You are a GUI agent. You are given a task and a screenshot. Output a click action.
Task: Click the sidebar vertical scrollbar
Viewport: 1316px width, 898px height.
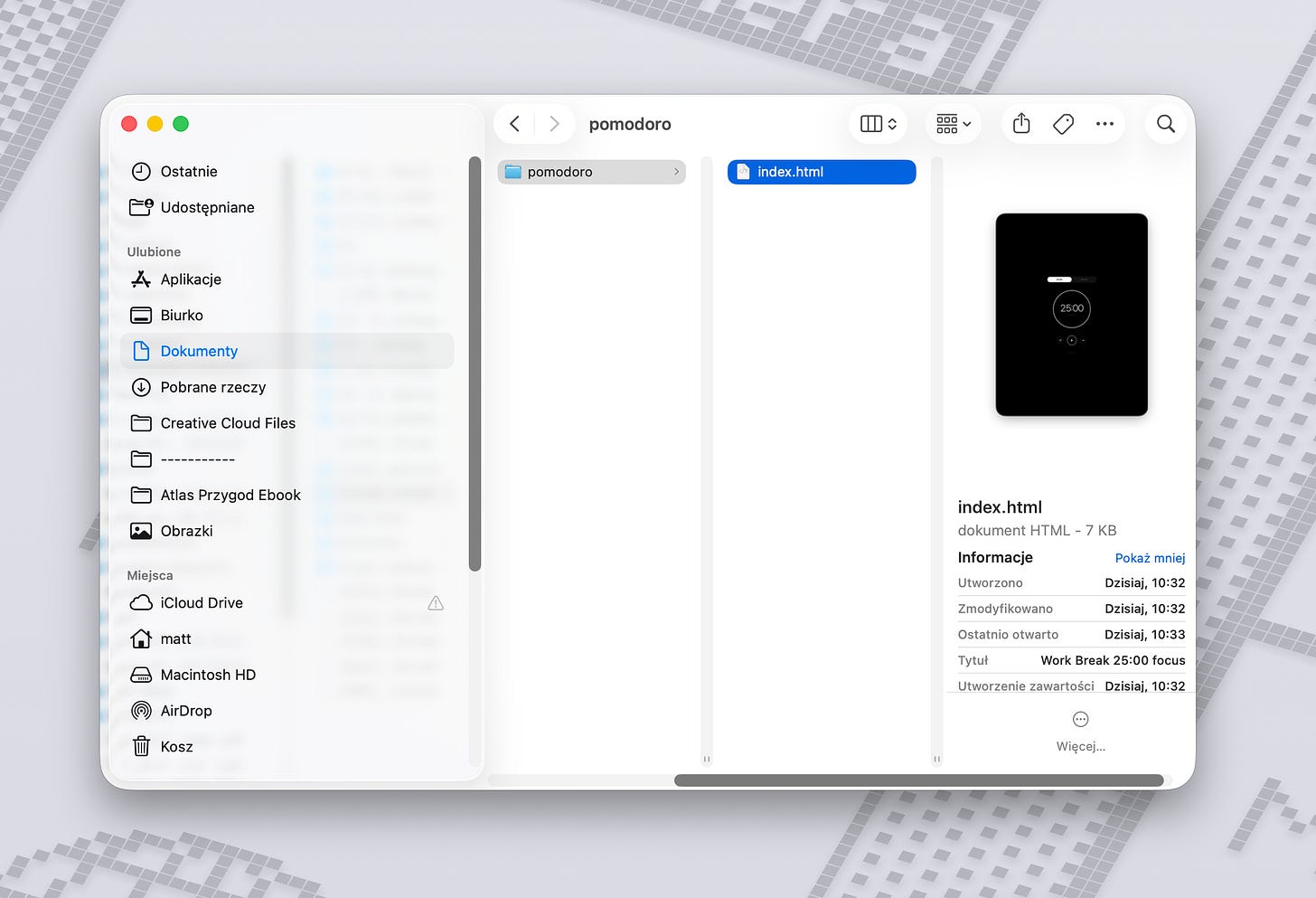click(475, 364)
